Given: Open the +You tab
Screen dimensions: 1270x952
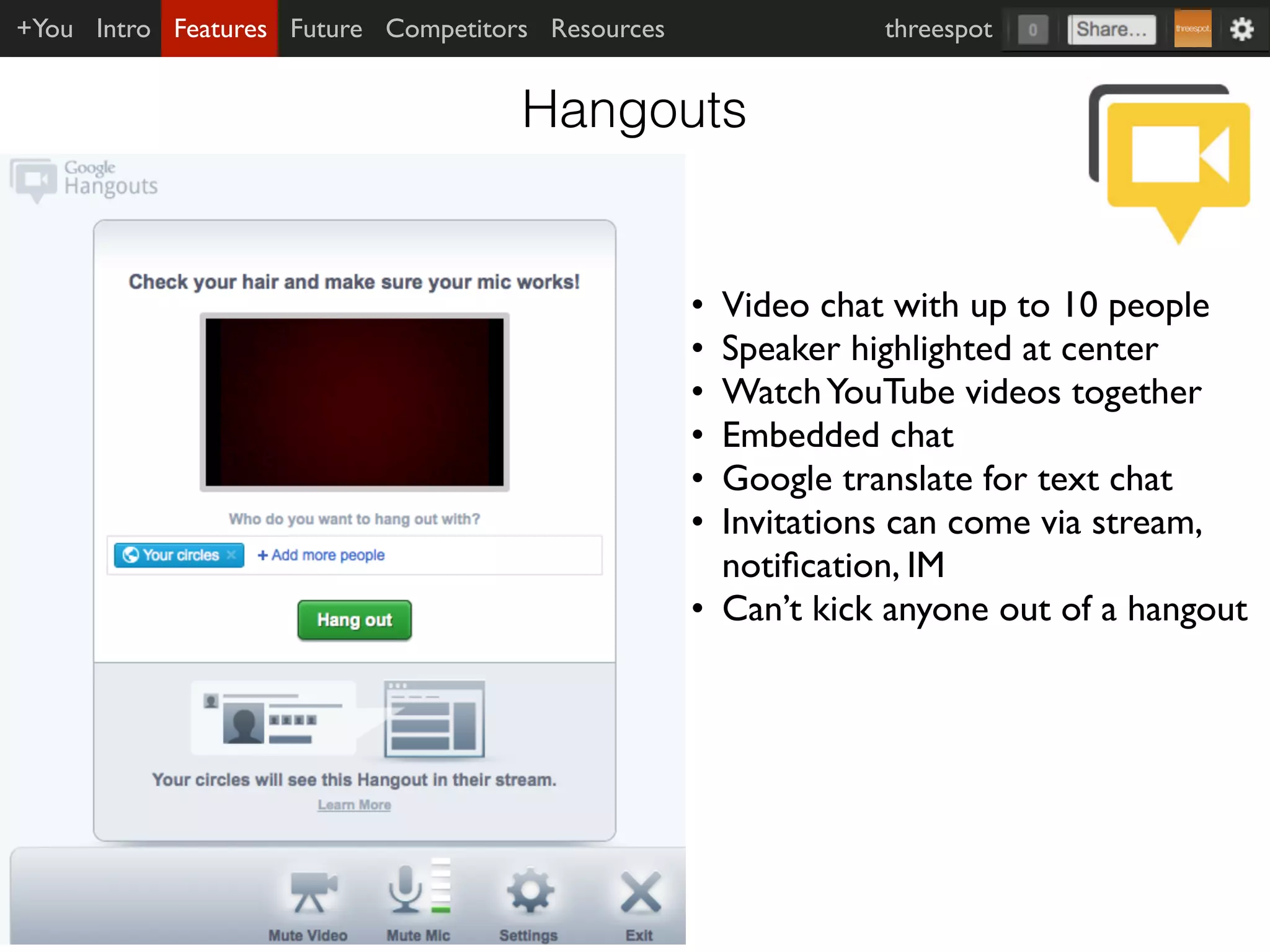Looking at the screenshot, I should tap(45, 29).
